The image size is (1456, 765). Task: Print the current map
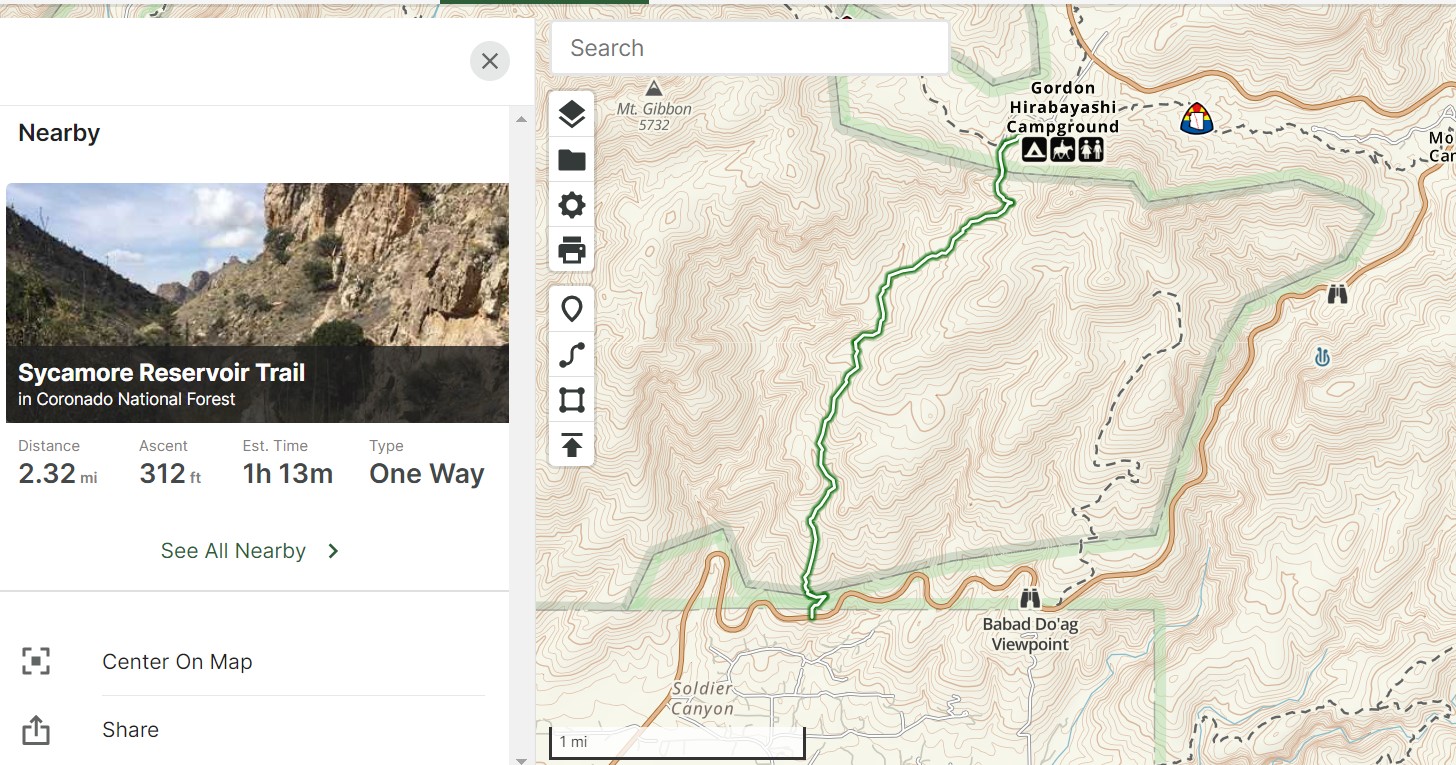[x=571, y=250]
